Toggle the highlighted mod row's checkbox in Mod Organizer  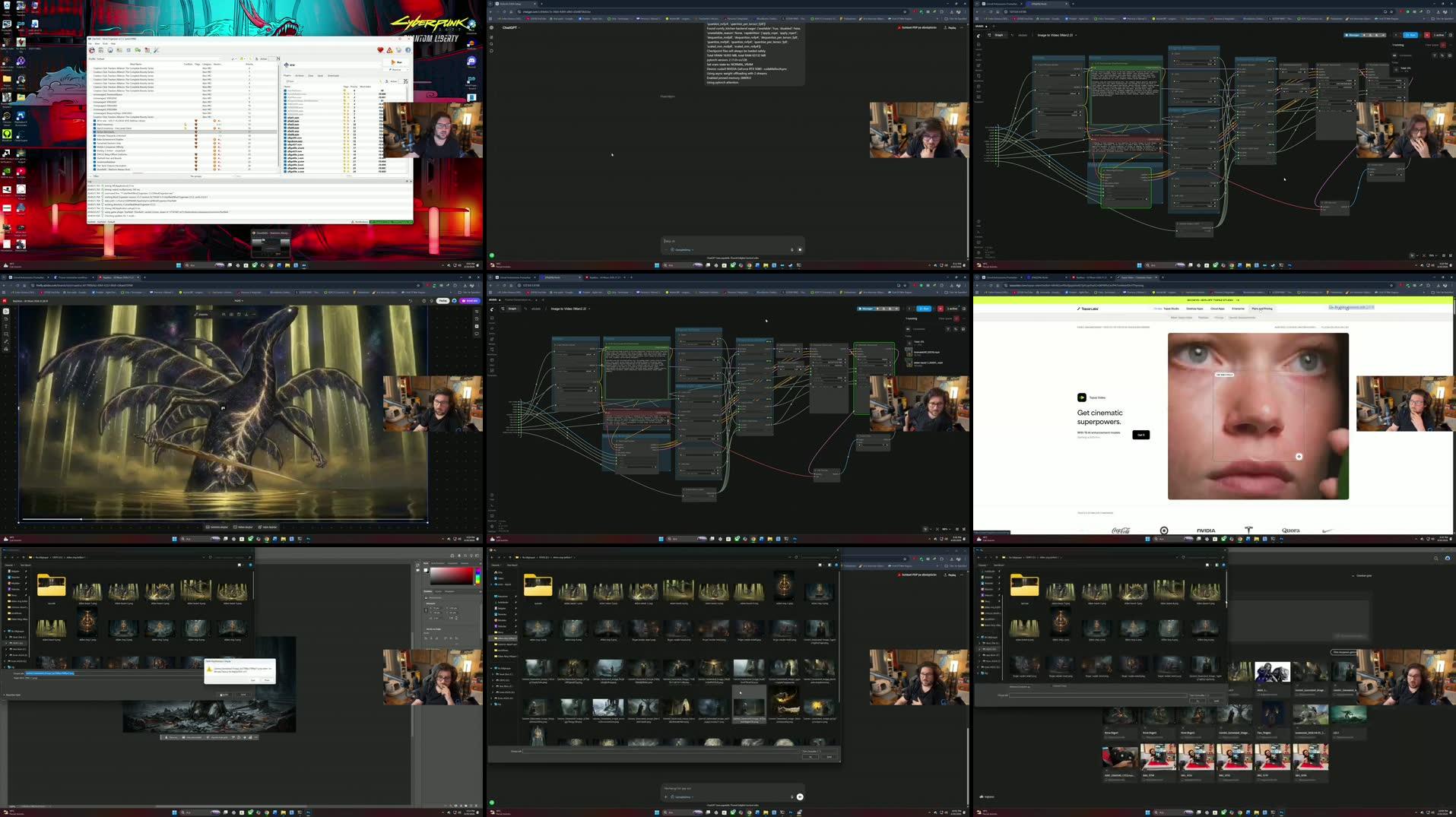[x=93, y=131]
